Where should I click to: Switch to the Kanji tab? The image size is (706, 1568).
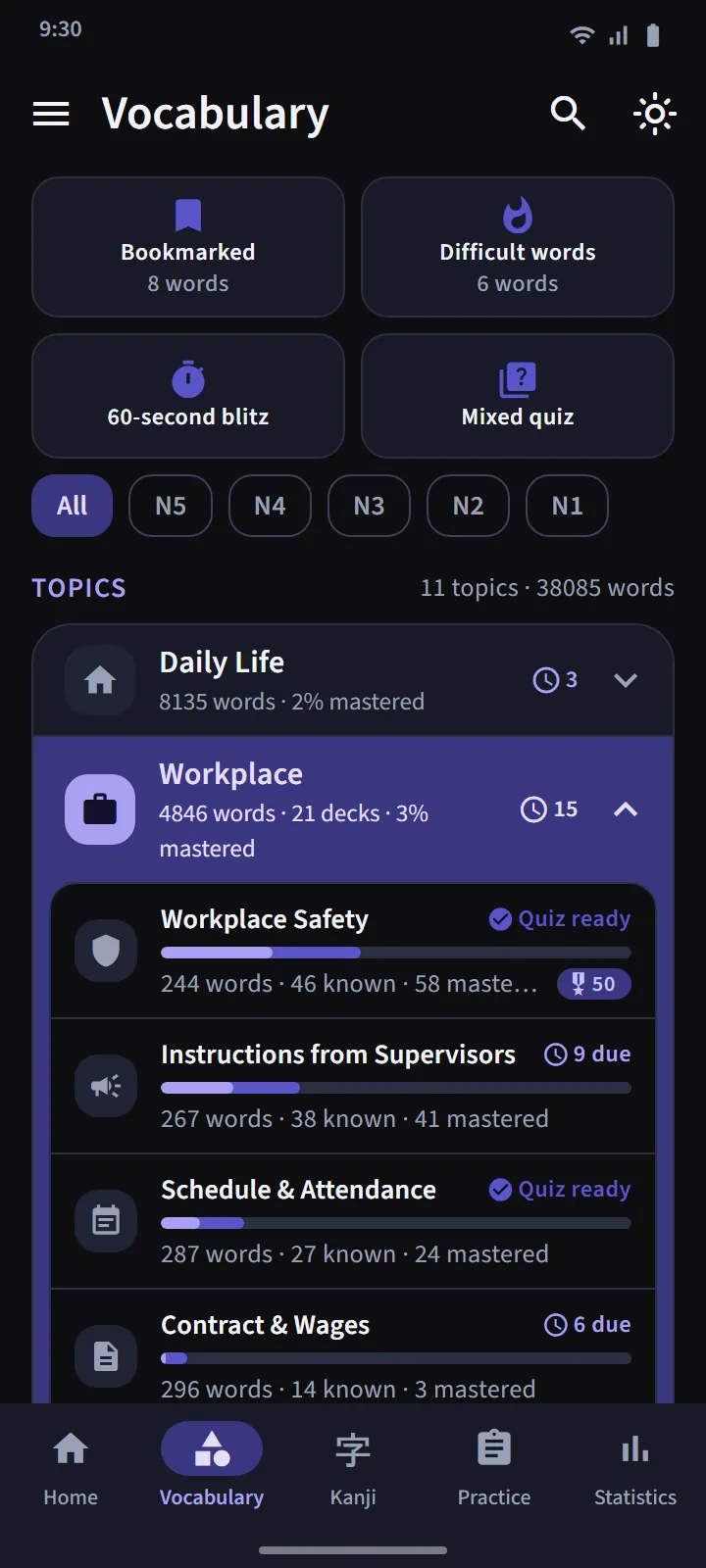click(353, 1468)
